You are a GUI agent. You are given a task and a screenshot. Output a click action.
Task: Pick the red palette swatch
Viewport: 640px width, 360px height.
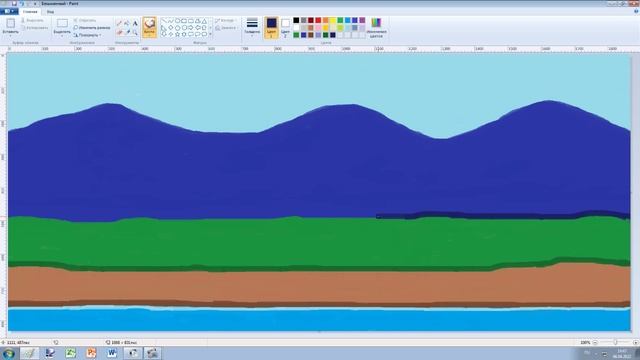coord(318,20)
